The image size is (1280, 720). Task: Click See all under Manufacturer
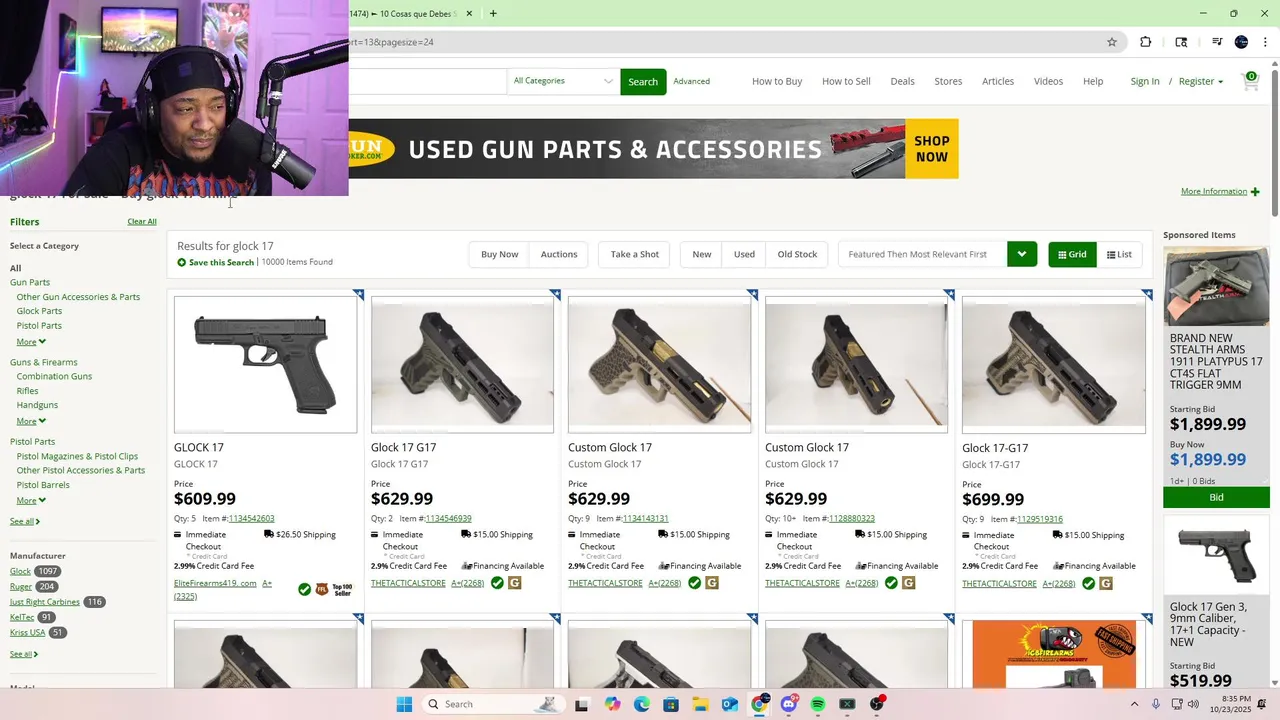24,654
